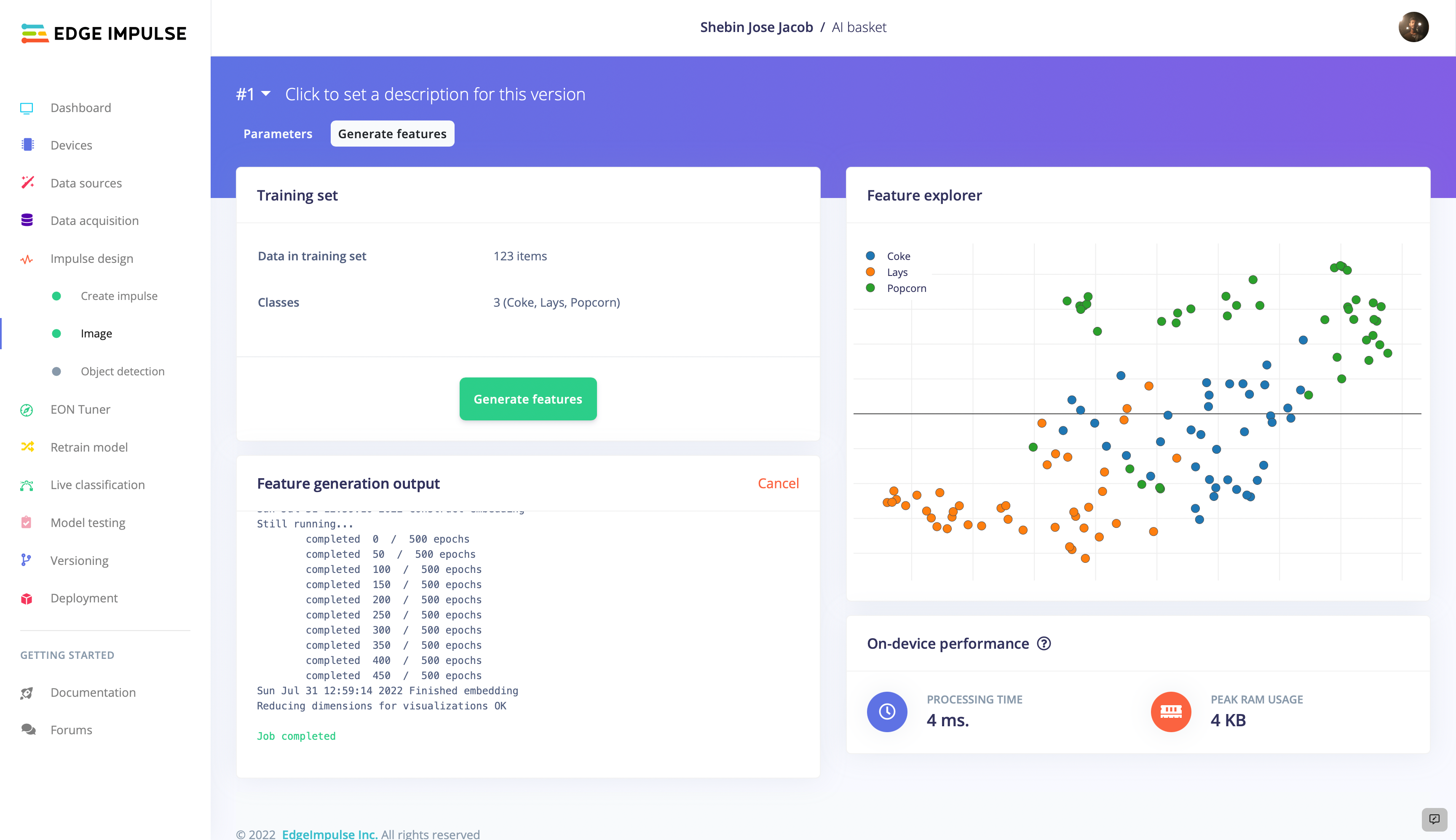Go to Versioning page
Image resolution: width=1456 pixels, height=840 pixels.
[79, 561]
